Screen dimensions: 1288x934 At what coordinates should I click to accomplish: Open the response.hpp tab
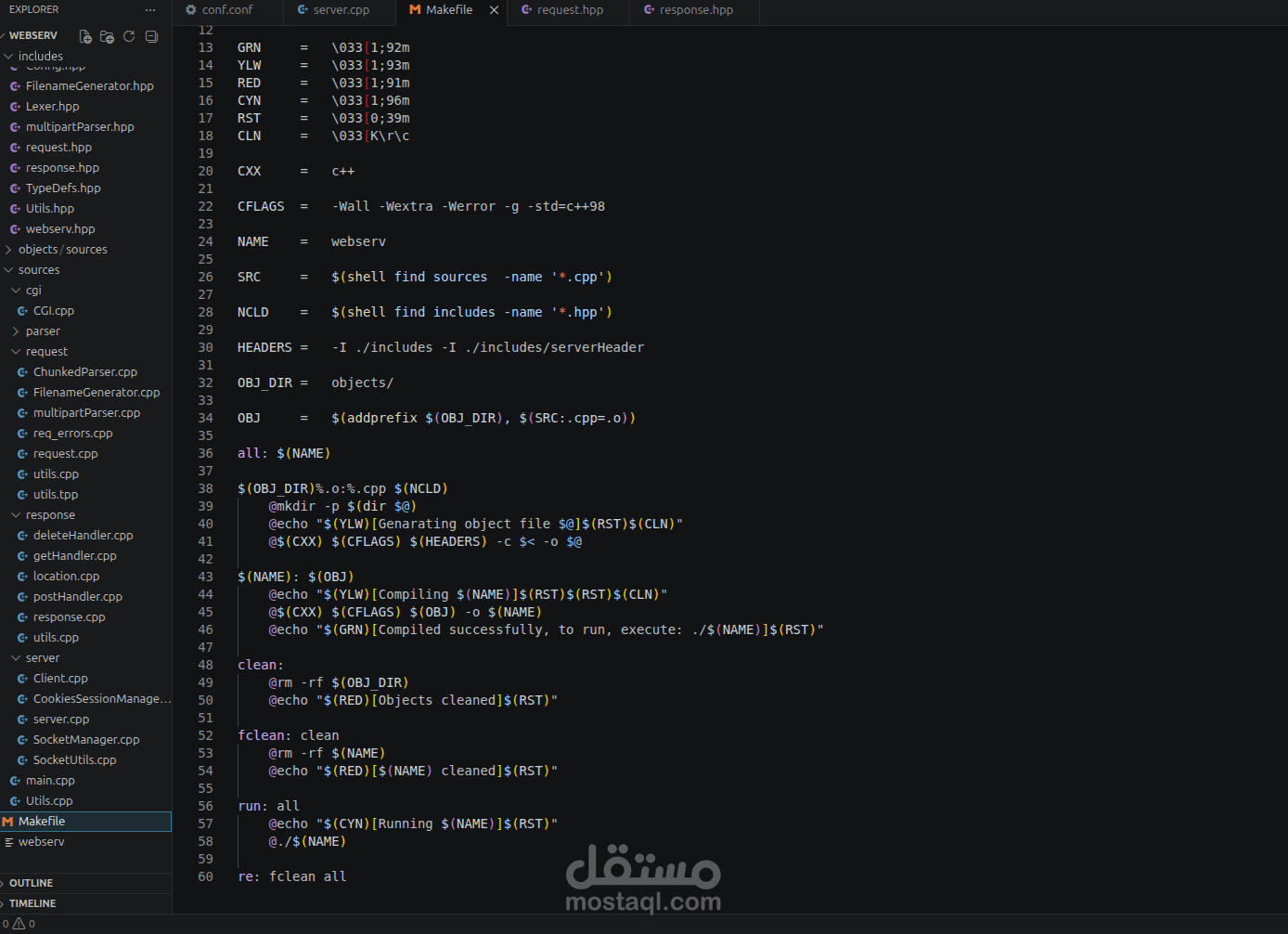[x=696, y=10]
